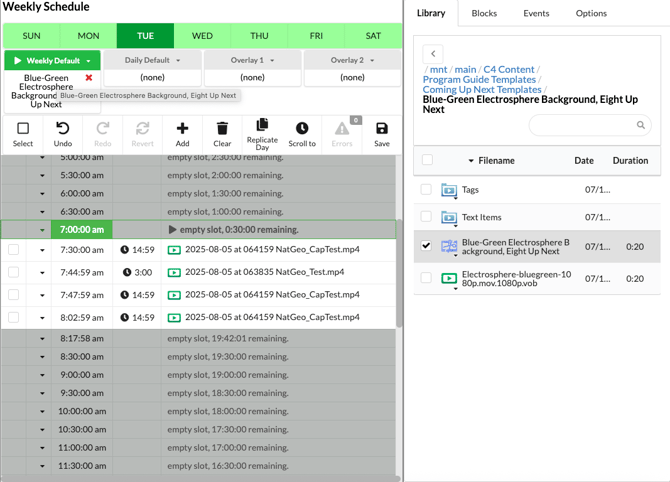Expand the 8:30:00 am row arrow
The width and height of the screenshot is (670, 482).
pyautogui.click(x=42, y=357)
